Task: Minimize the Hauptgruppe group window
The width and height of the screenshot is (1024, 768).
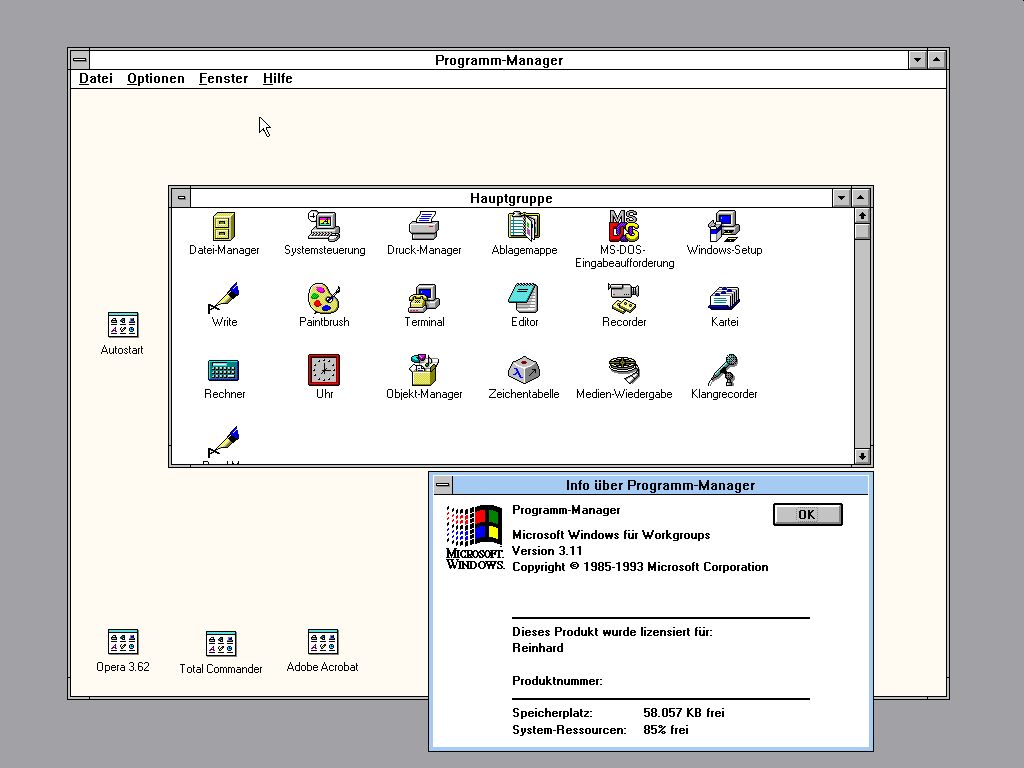Action: 841,198
